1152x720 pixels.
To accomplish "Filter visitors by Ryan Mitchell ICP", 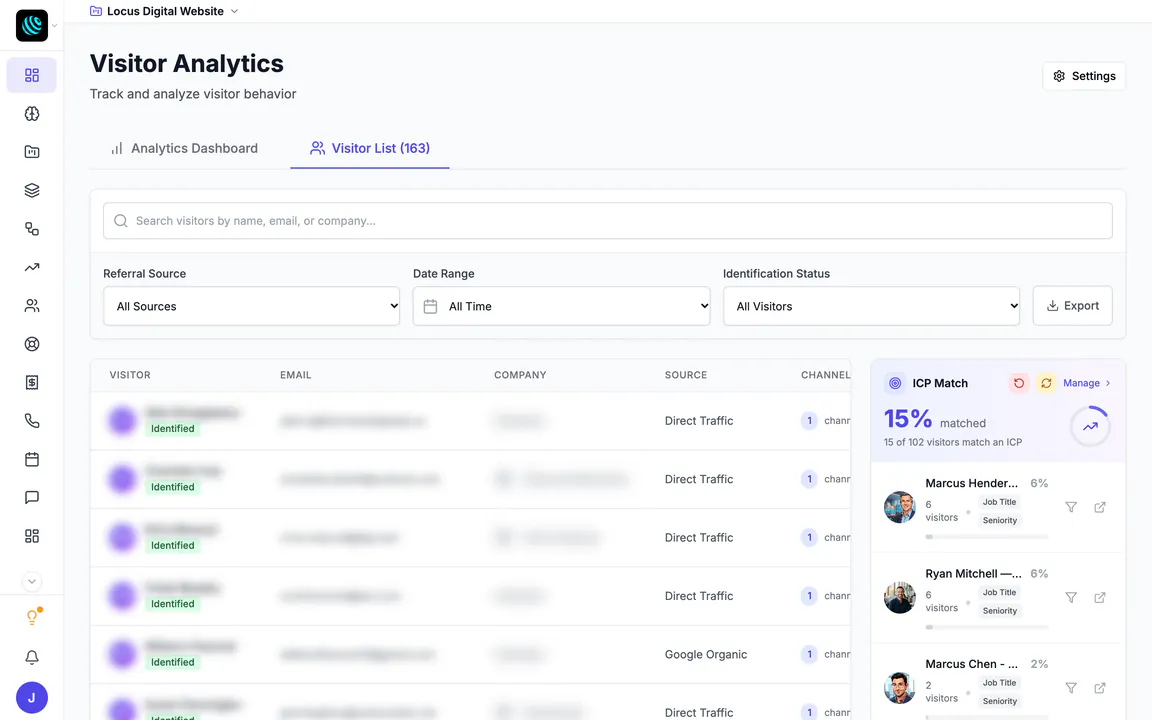I will [1071, 597].
